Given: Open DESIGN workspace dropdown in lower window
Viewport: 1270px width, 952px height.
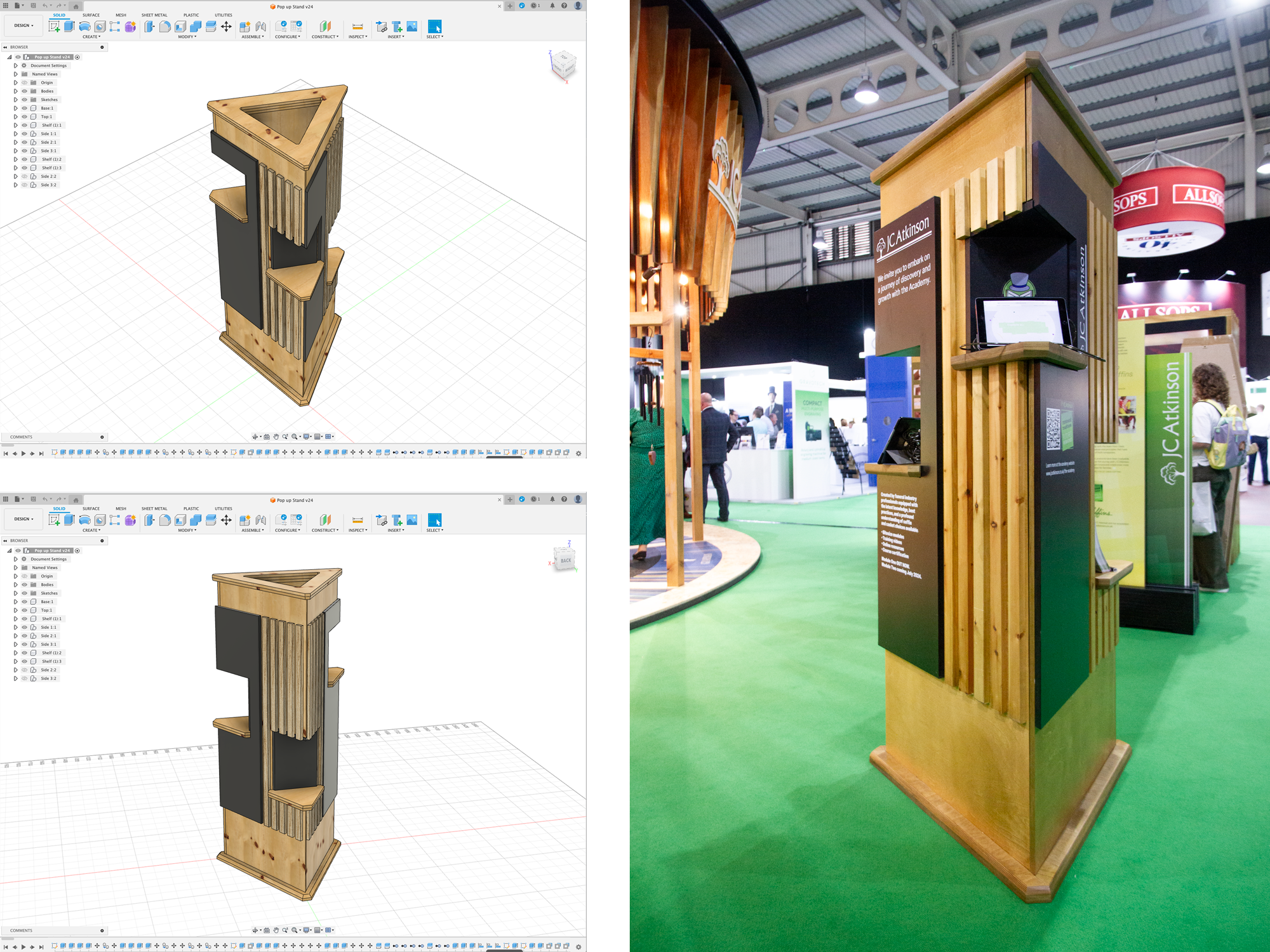Looking at the screenshot, I should click(x=23, y=519).
